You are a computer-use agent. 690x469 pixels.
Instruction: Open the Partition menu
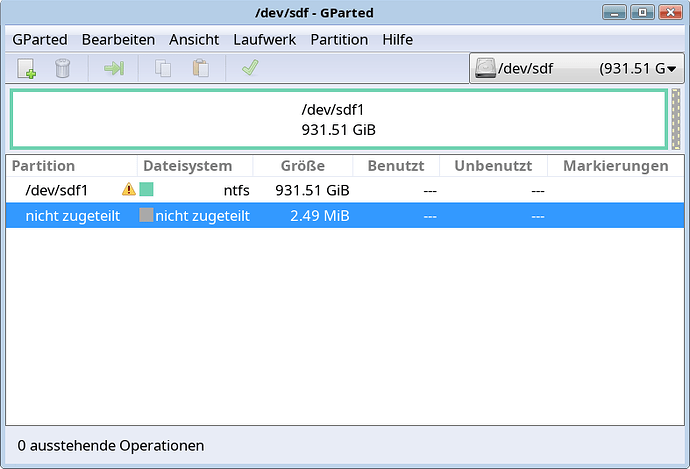tap(339, 40)
